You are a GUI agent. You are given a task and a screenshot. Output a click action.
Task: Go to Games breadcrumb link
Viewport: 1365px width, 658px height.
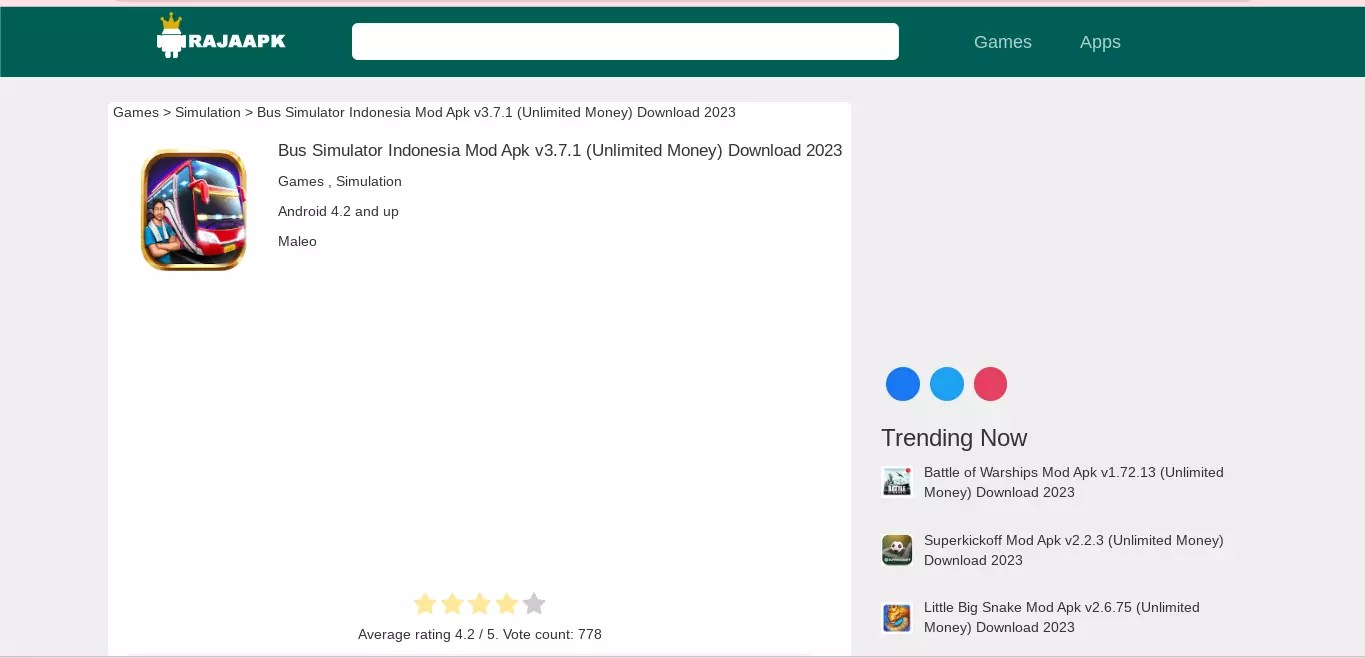[x=136, y=112]
